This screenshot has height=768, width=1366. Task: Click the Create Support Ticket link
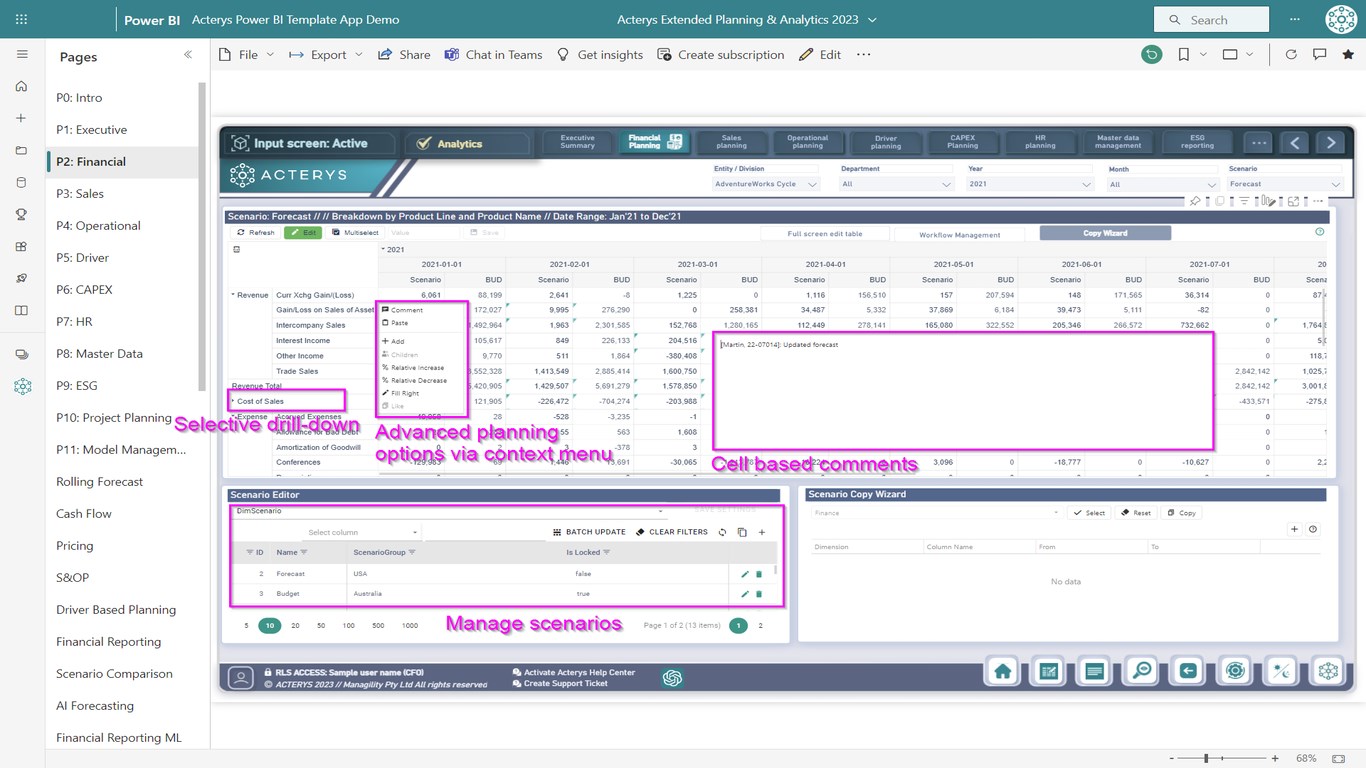tap(560, 683)
